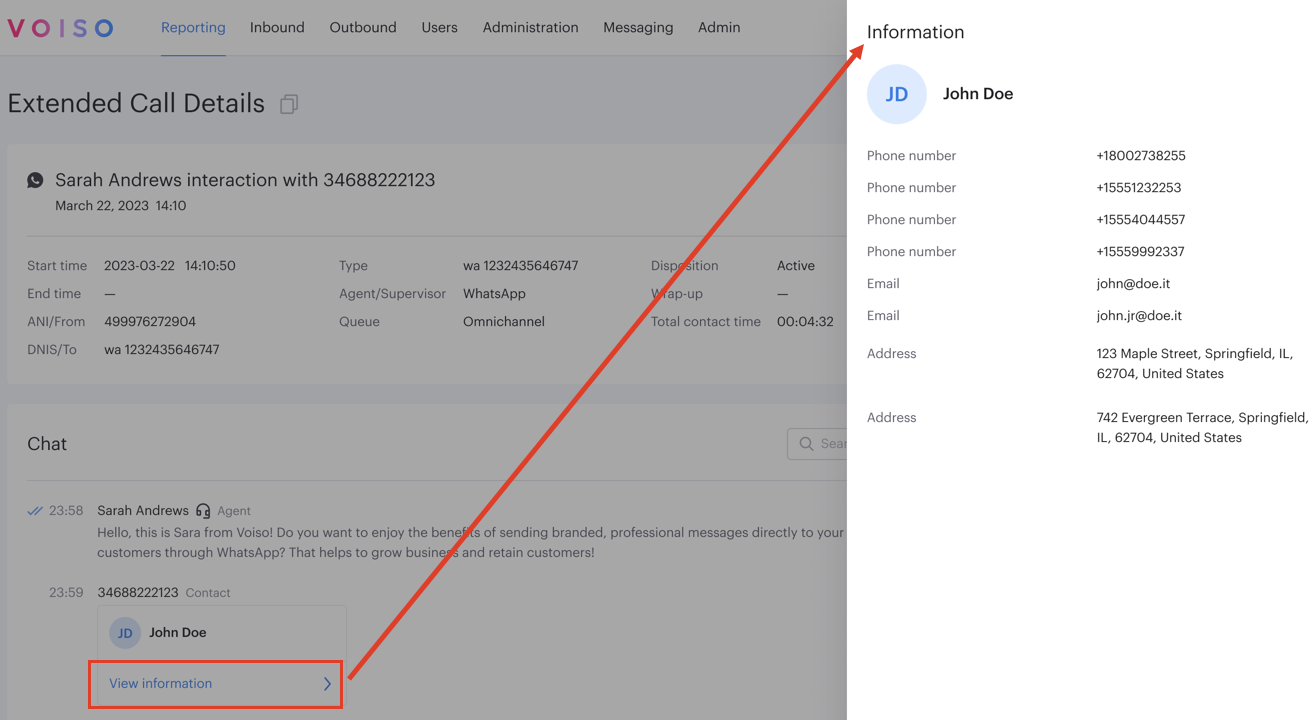
Task: Click the Voiso logo
Action: pos(60,28)
